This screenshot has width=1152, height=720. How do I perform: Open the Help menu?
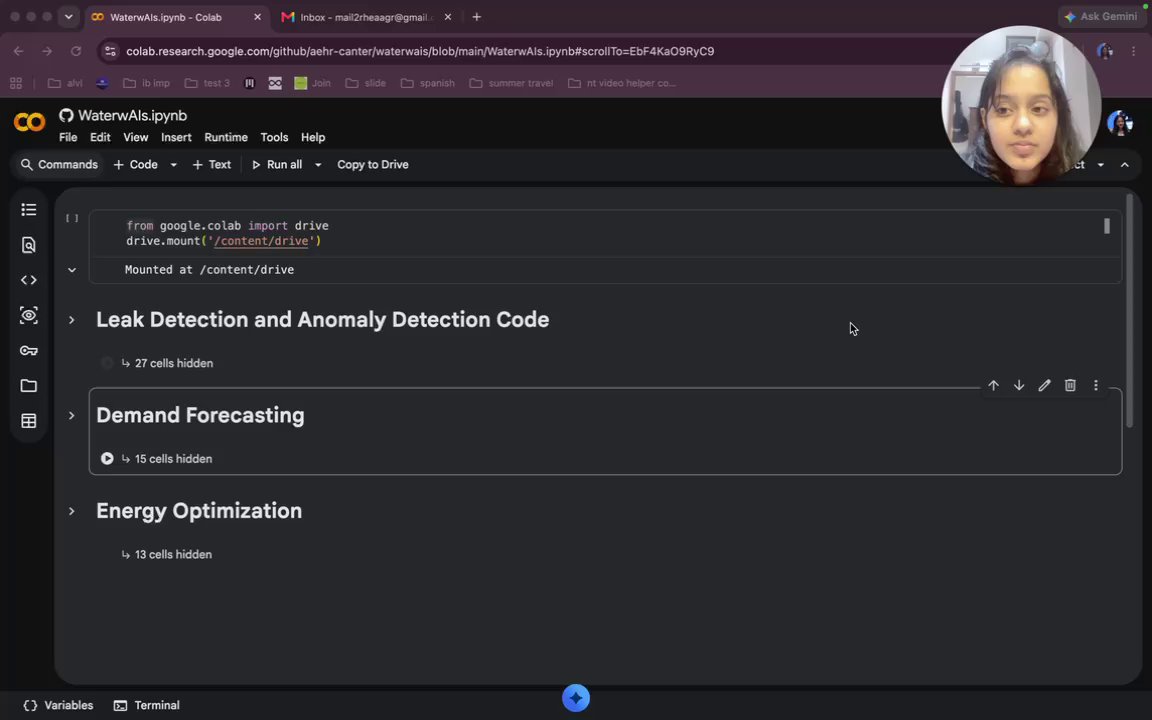313,137
